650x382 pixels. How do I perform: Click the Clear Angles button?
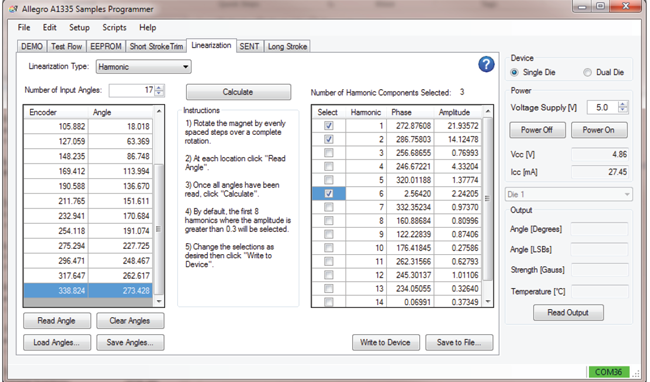pyautogui.click(x=130, y=321)
